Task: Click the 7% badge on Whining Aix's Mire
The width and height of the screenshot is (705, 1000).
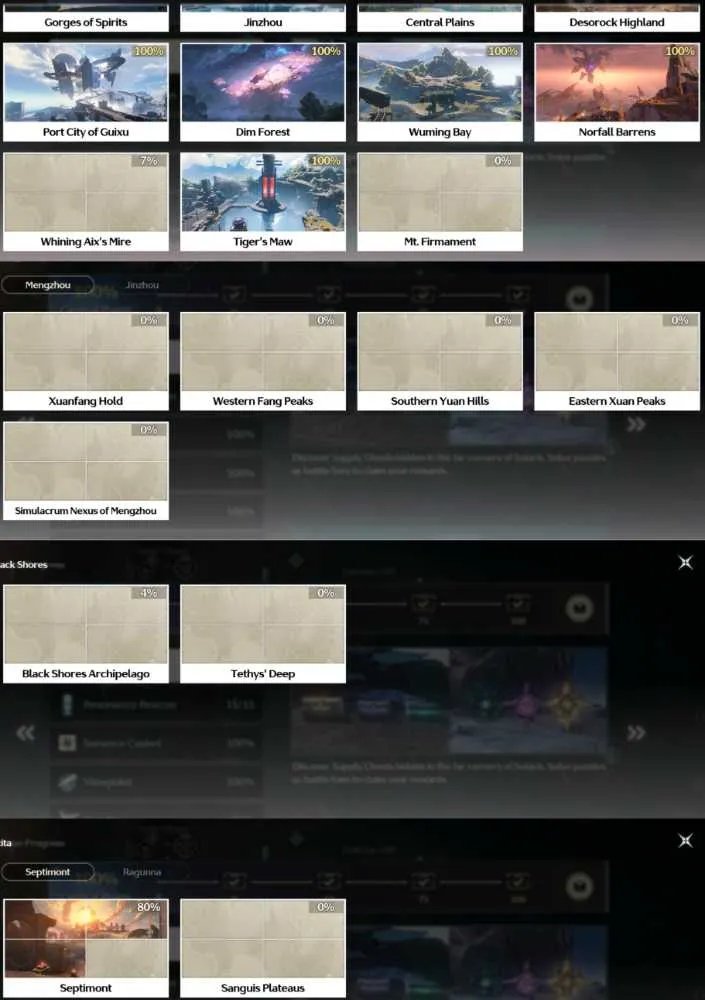Action: pyautogui.click(x=149, y=161)
